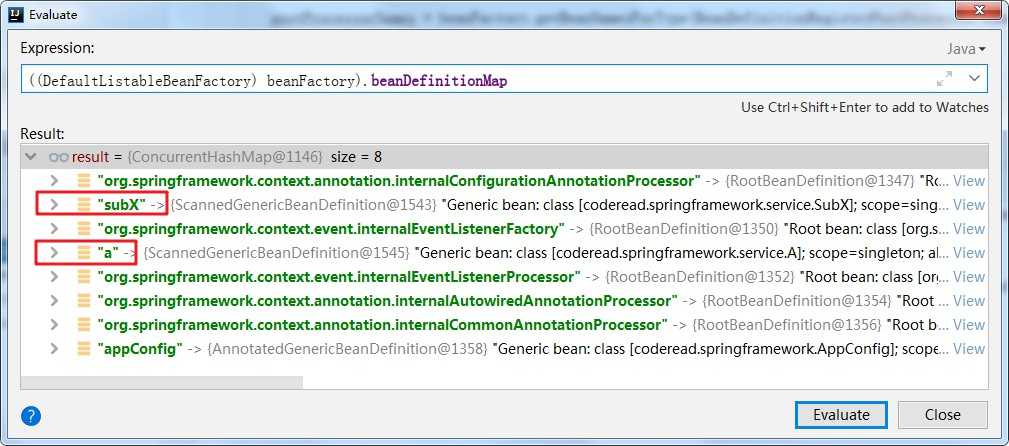Click the Evaluate button
This screenshot has width=1009, height=446.
pos(841,414)
